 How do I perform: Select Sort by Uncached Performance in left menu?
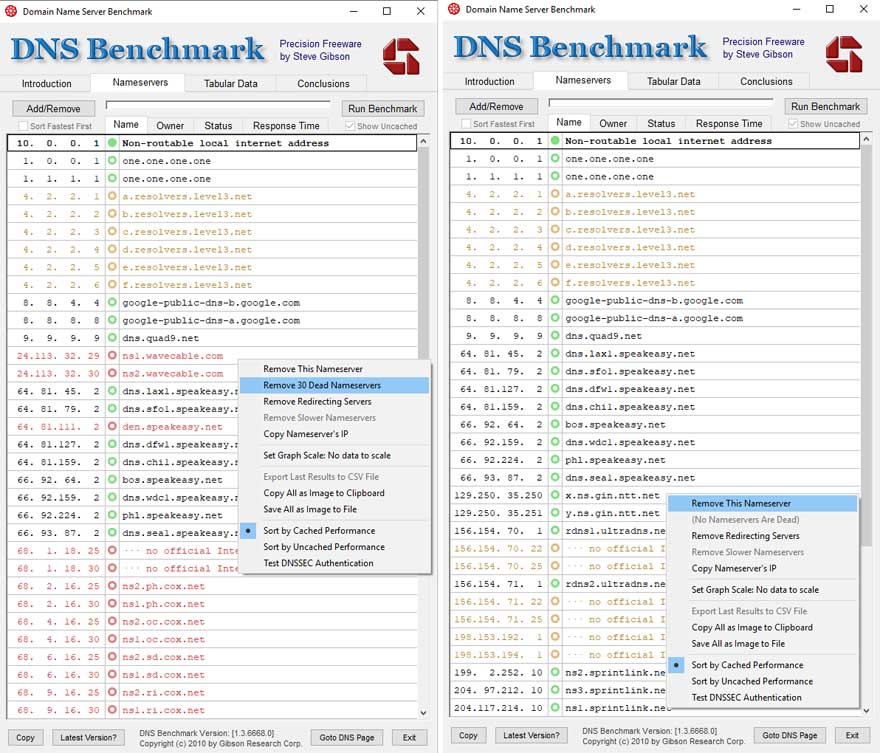click(x=324, y=547)
